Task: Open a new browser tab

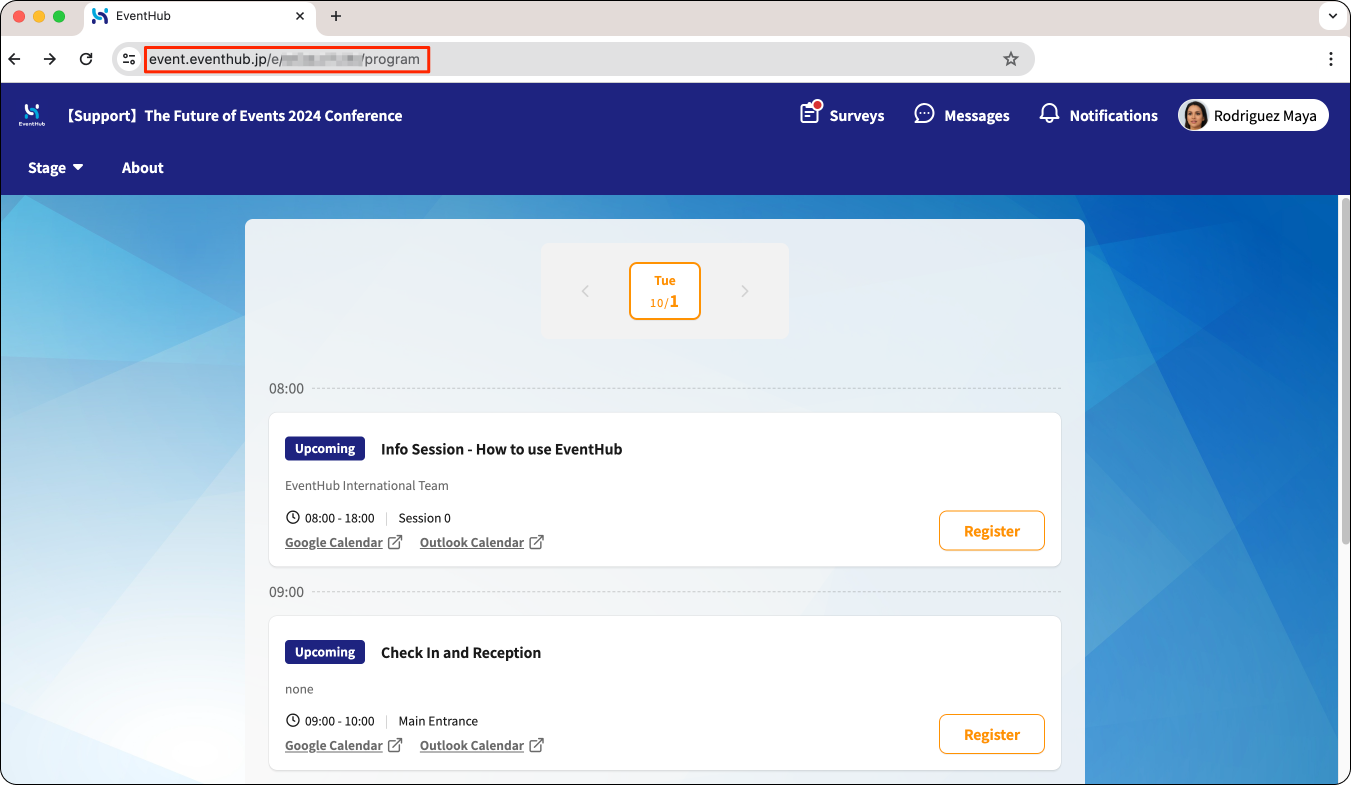Action: (336, 16)
